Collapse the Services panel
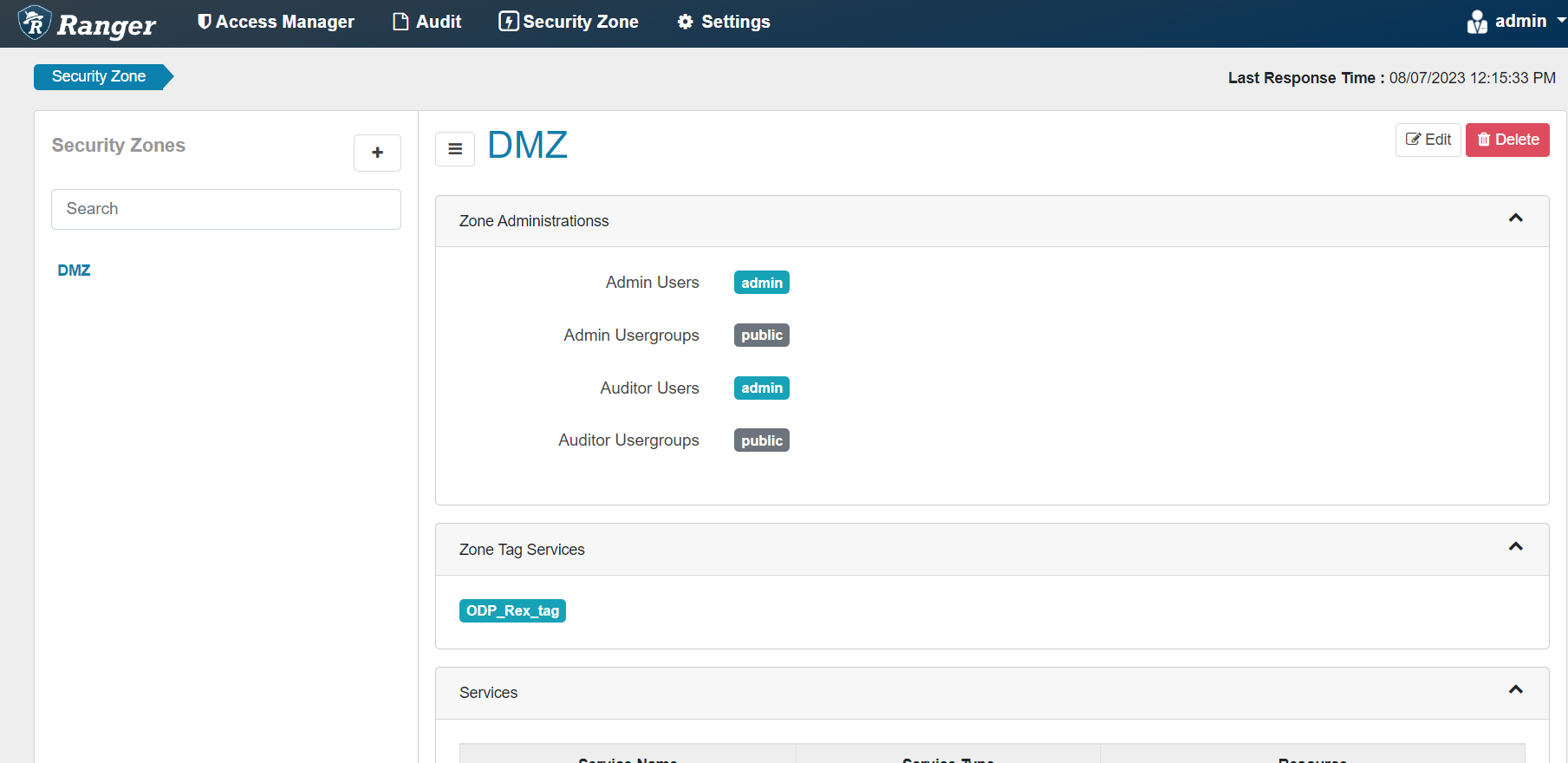 click(1516, 690)
